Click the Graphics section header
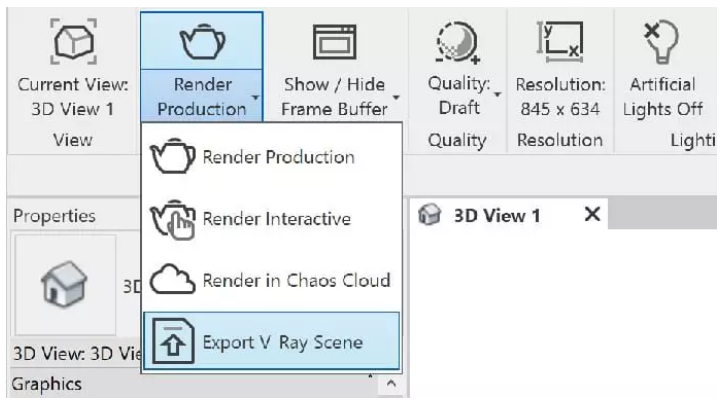The width and height of the screenshot is (724, 402). [x=47, y=385]
